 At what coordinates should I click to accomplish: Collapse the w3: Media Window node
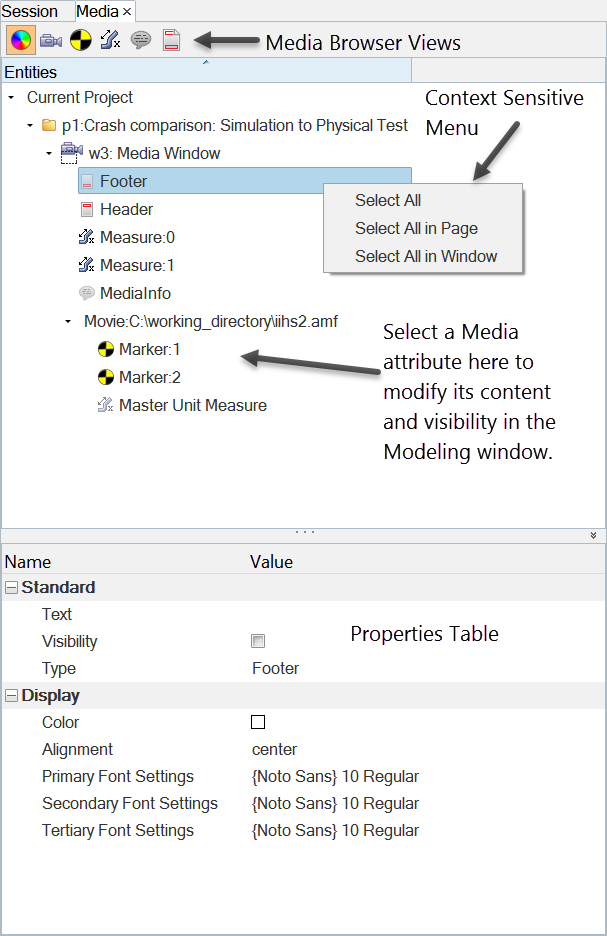click(x=48, y=154)
